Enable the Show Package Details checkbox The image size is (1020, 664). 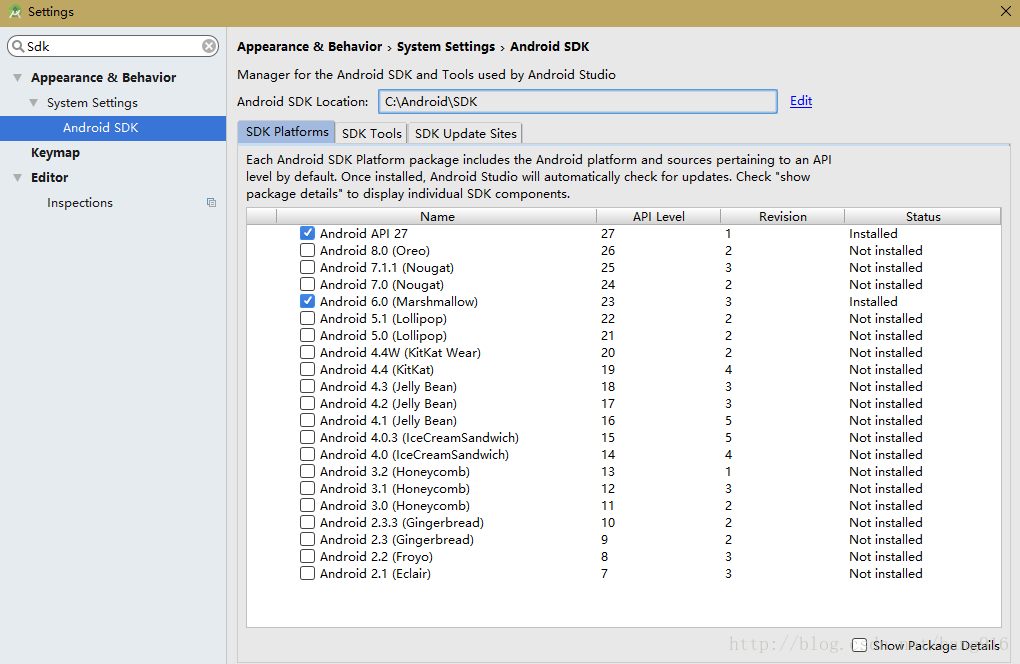859,644
